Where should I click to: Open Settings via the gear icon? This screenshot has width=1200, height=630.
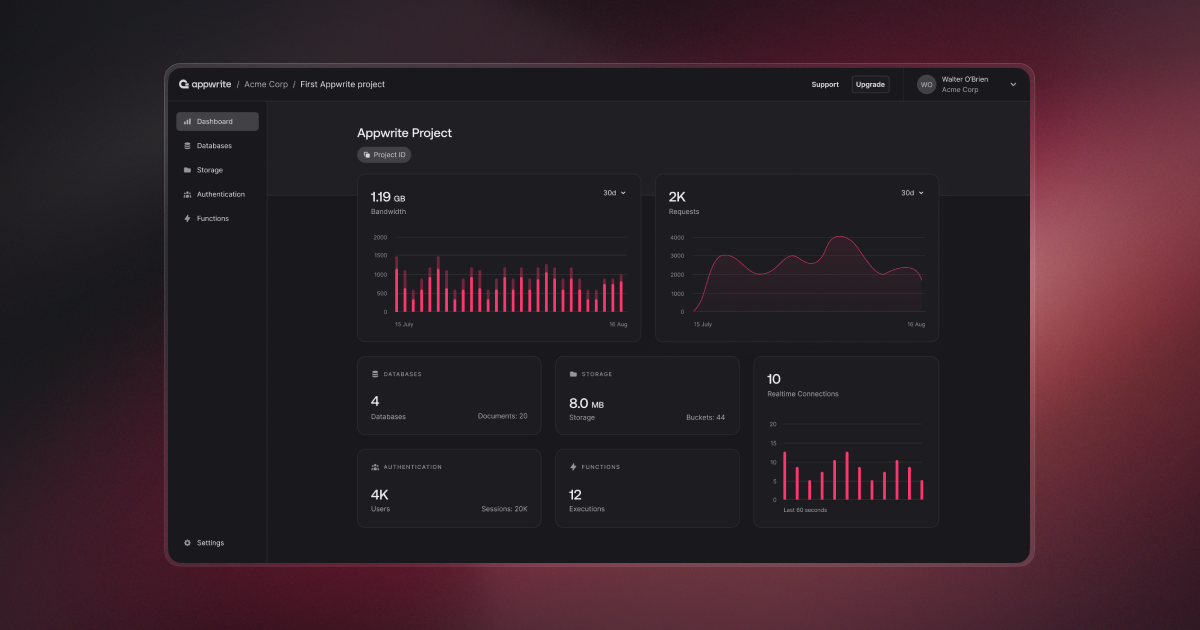[x=188, y=542]
